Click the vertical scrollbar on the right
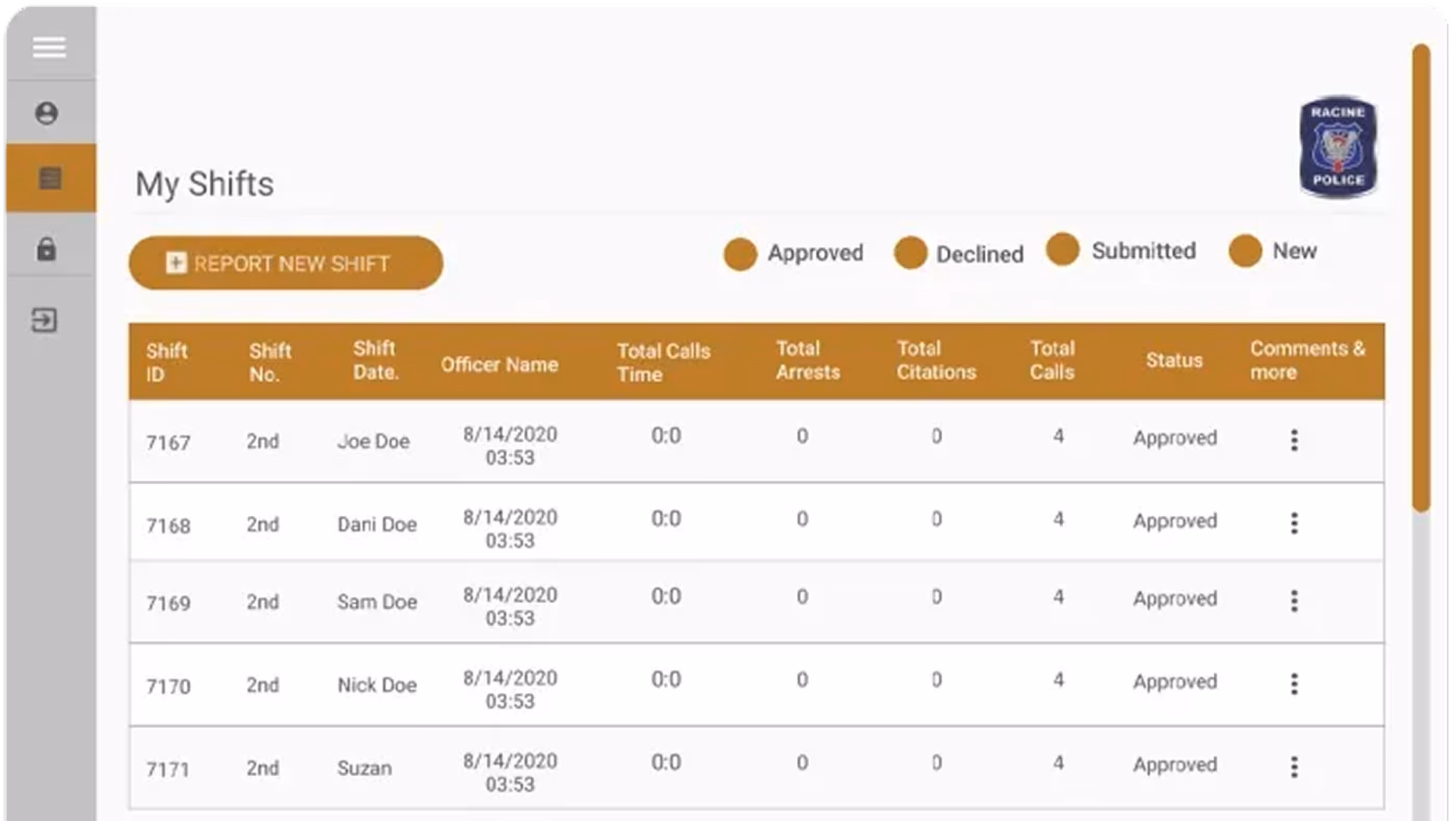The width and height of the screenshot is (1456, 821). pos(1421,283)
